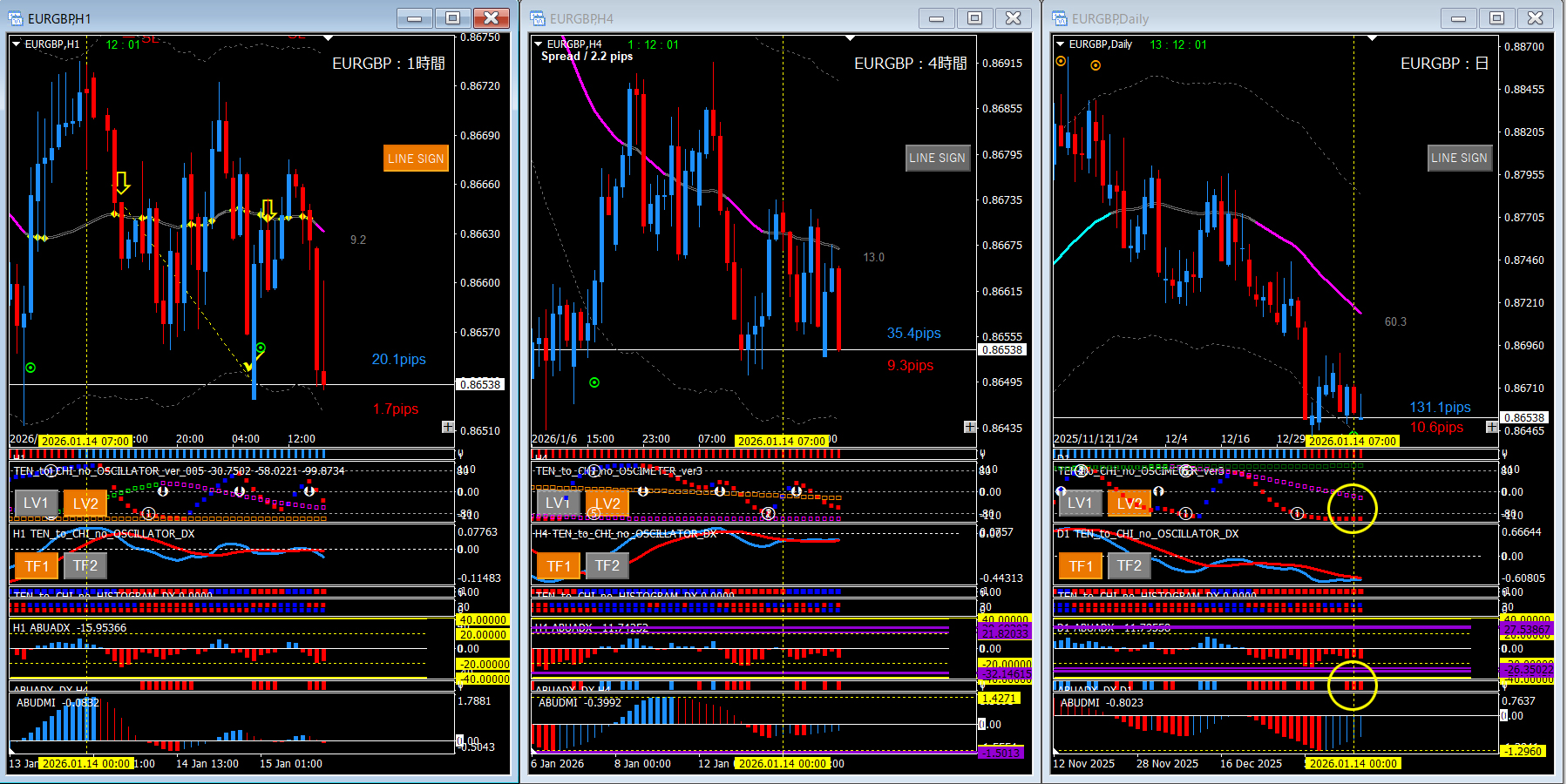
Task: Open the EURGBP,Daily chart dropdown triangle
Action: [x=1060, y=44]
